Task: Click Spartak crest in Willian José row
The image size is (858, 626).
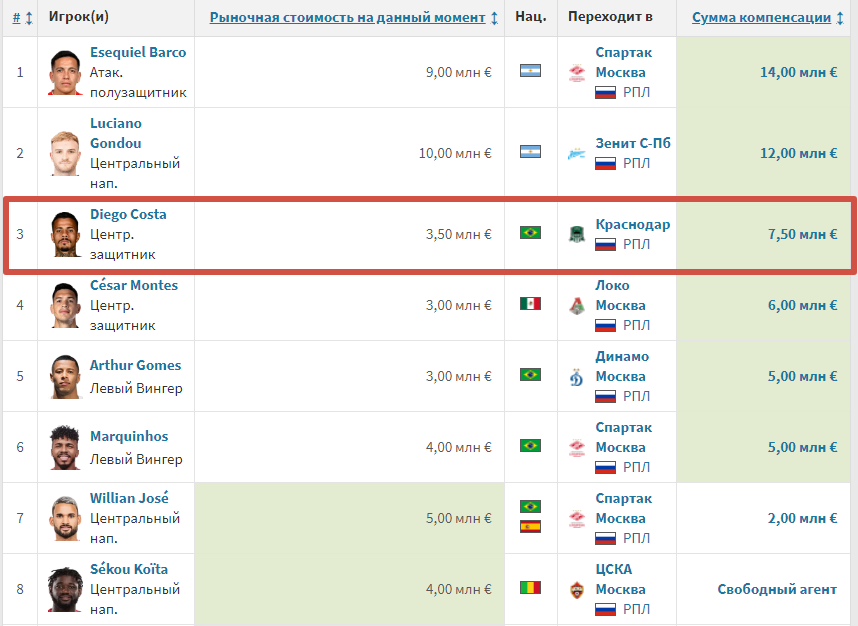Action: (x=577, y=518)
